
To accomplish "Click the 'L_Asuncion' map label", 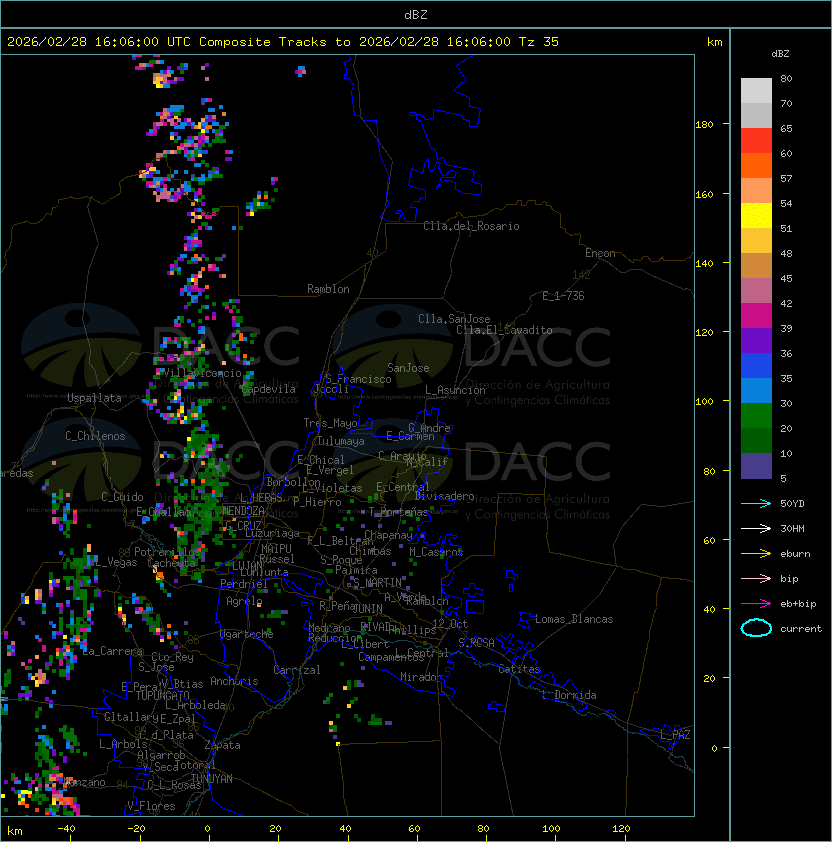I will tap(455, 390).
